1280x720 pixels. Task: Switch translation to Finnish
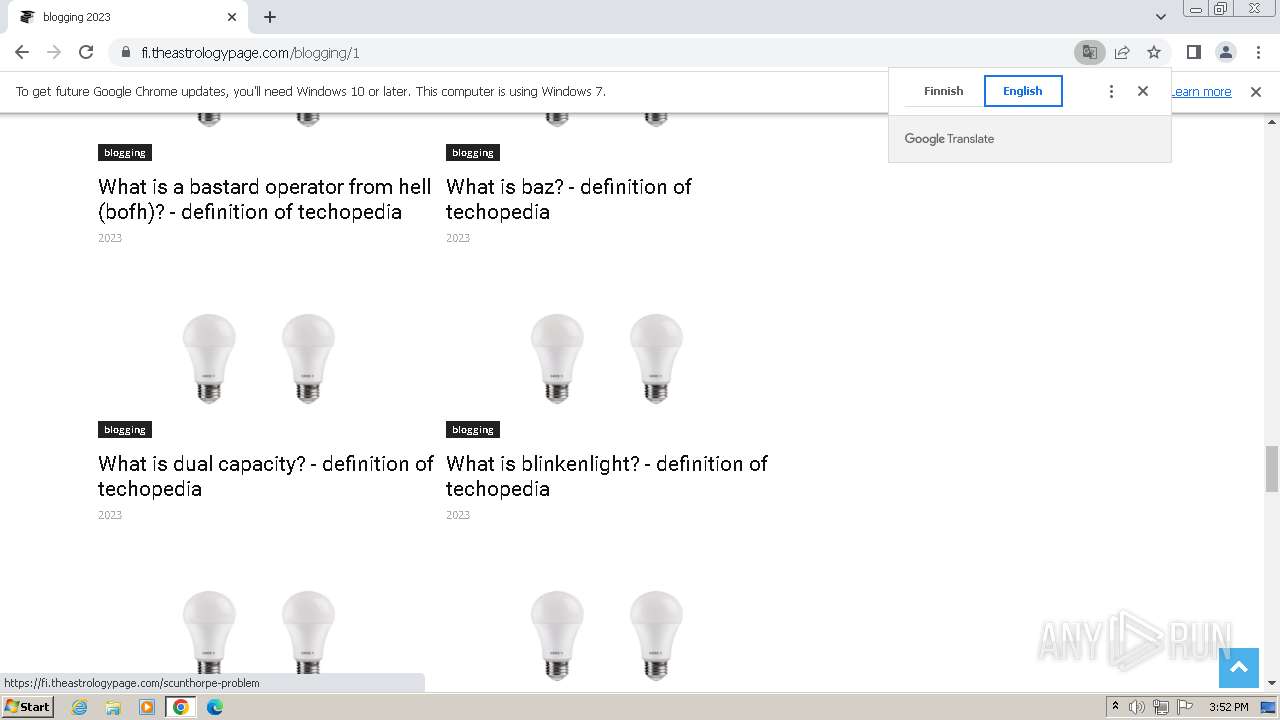943,91
